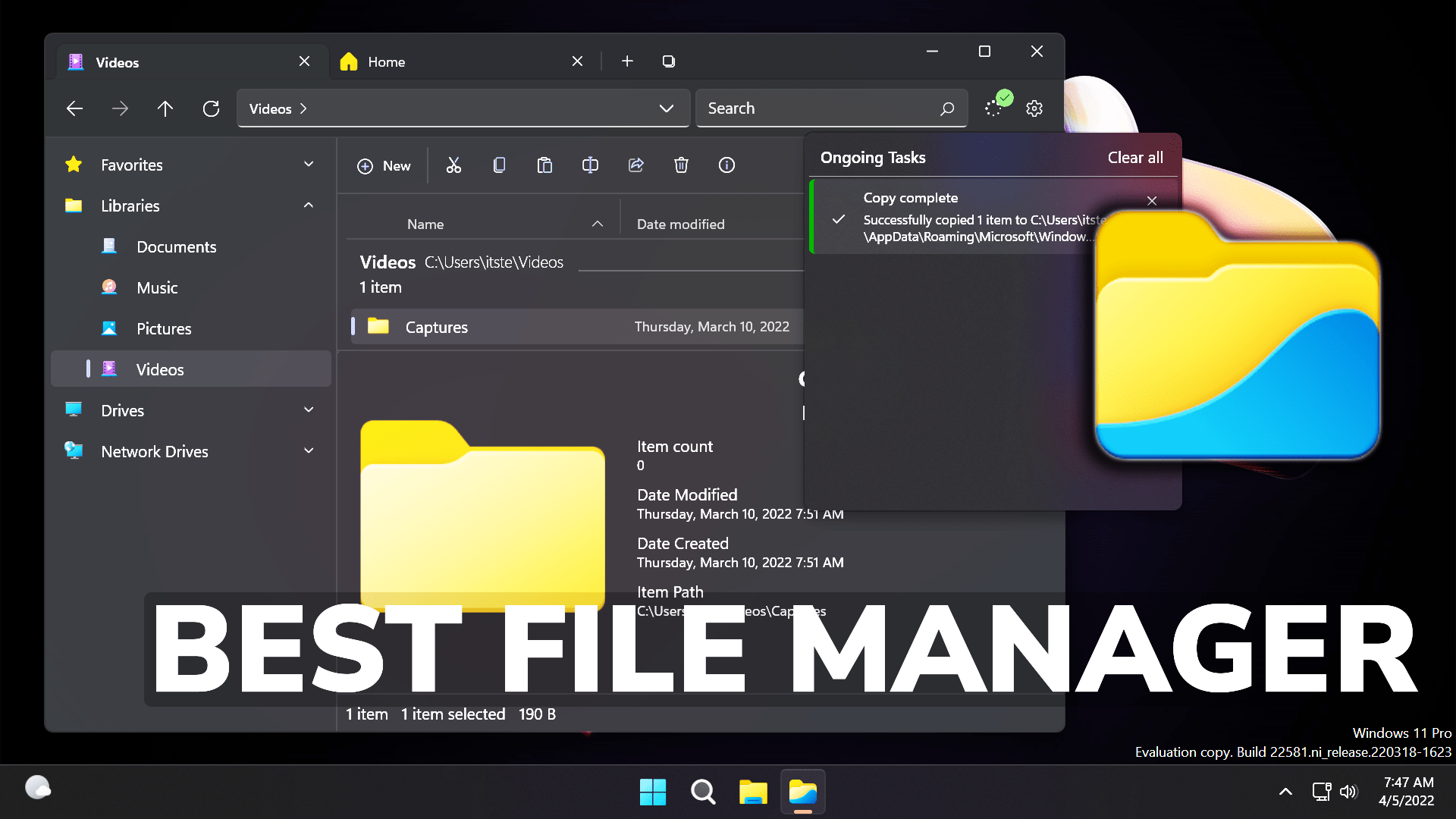Open the address bar path dropdown
Screen dimensions: 1456x819
pyautogui.click(x=666, y=108)
